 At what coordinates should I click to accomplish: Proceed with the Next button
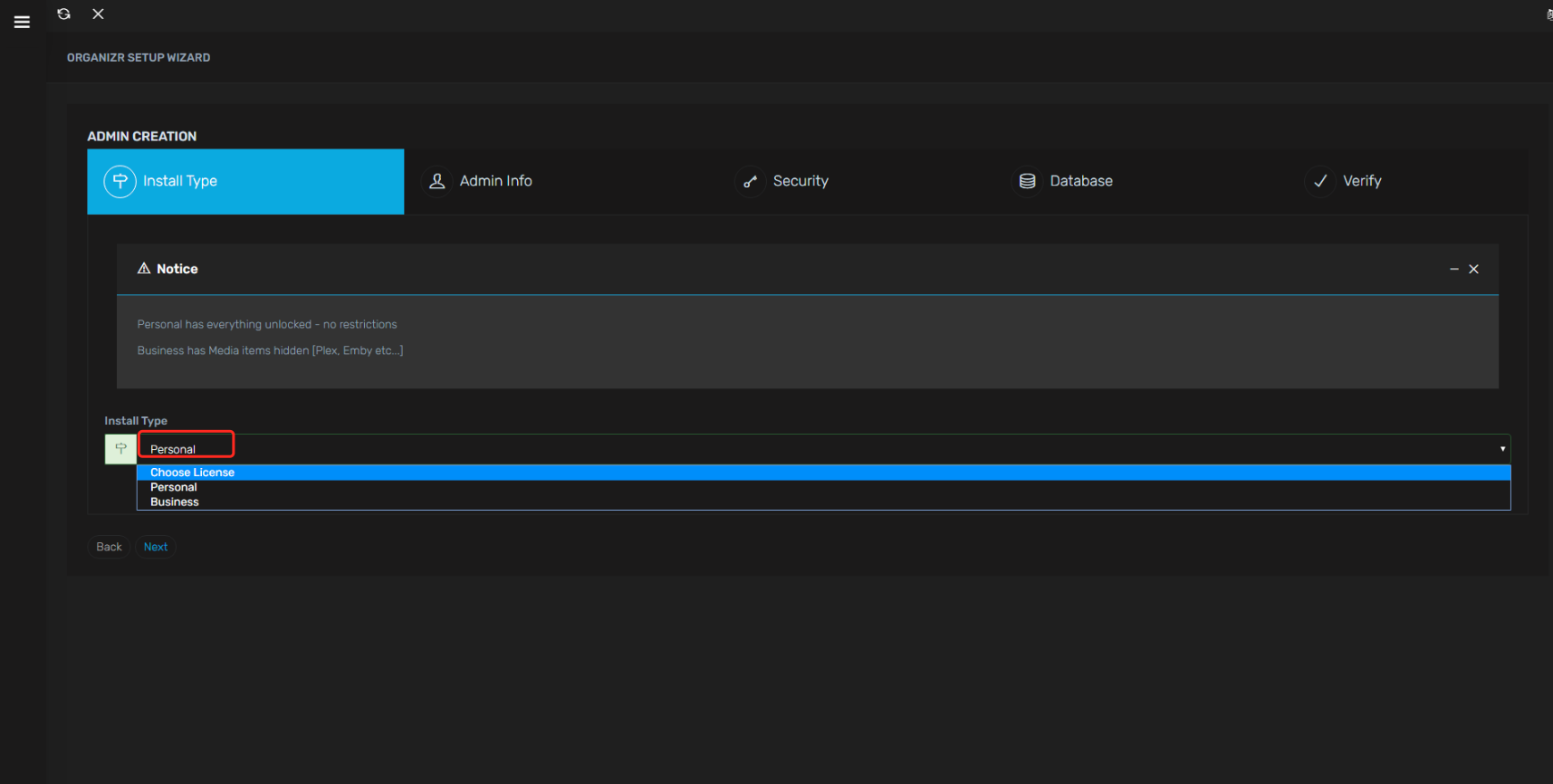(x=156, y=547)
